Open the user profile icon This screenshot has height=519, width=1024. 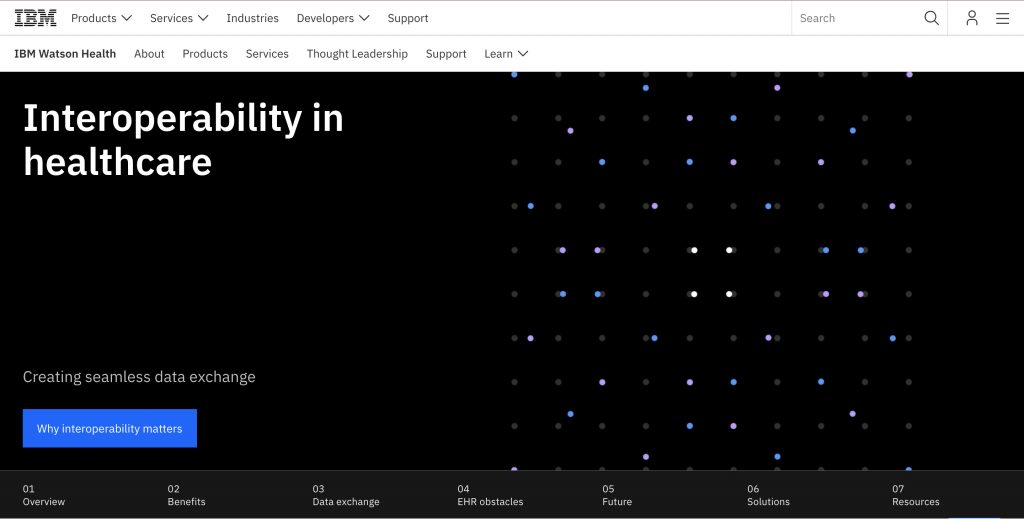[971, 18]
